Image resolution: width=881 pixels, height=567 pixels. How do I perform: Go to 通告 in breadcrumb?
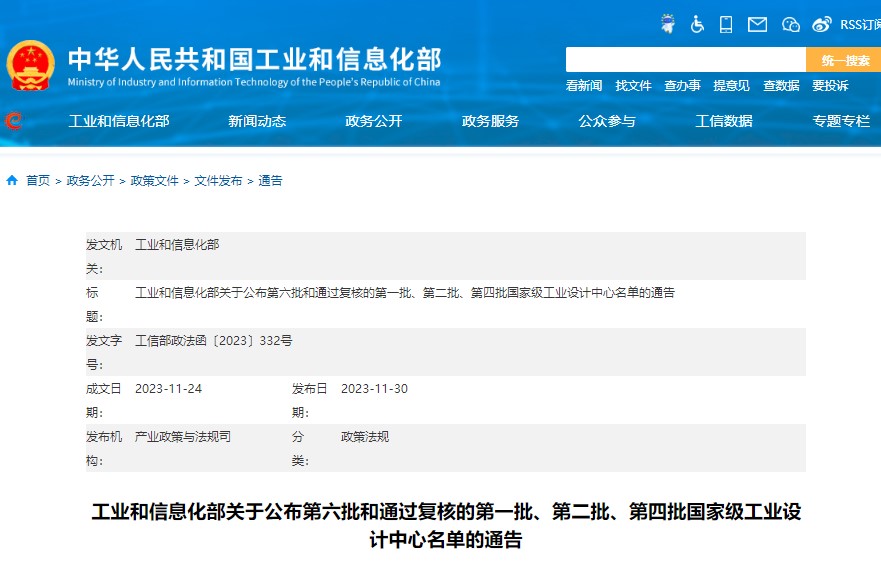pos(270,180)
